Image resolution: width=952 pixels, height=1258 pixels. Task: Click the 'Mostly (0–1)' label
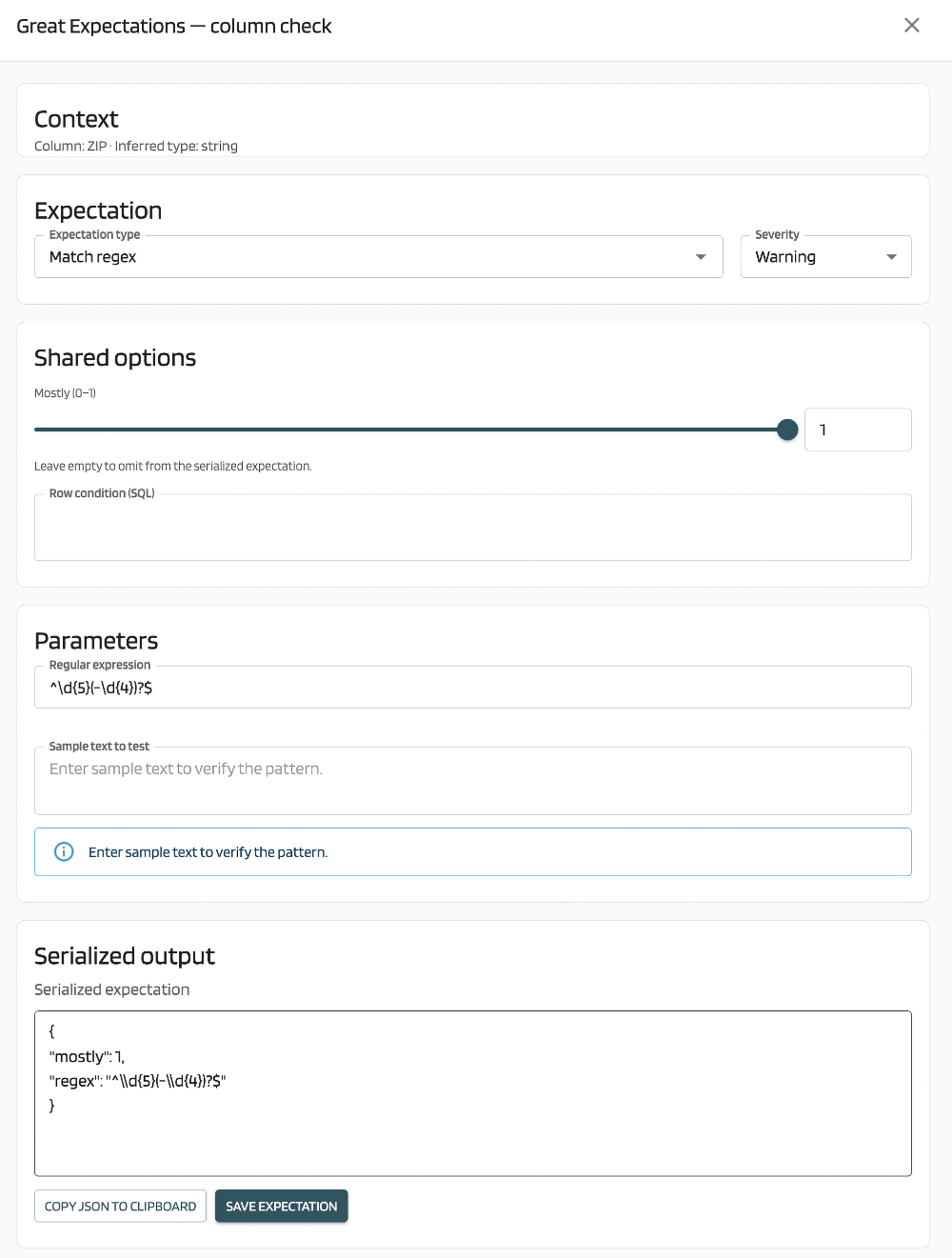click(x=65, y=393)
